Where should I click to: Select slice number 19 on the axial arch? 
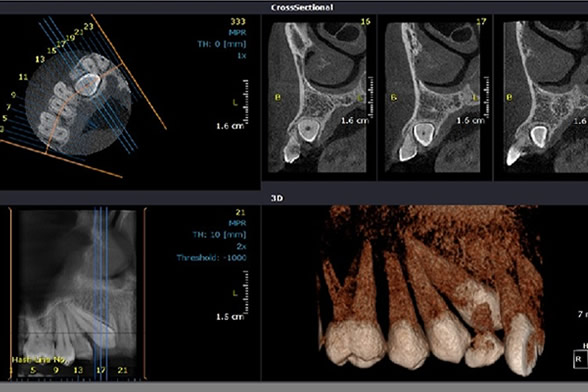pyautogui.click(x=70, y=38)
